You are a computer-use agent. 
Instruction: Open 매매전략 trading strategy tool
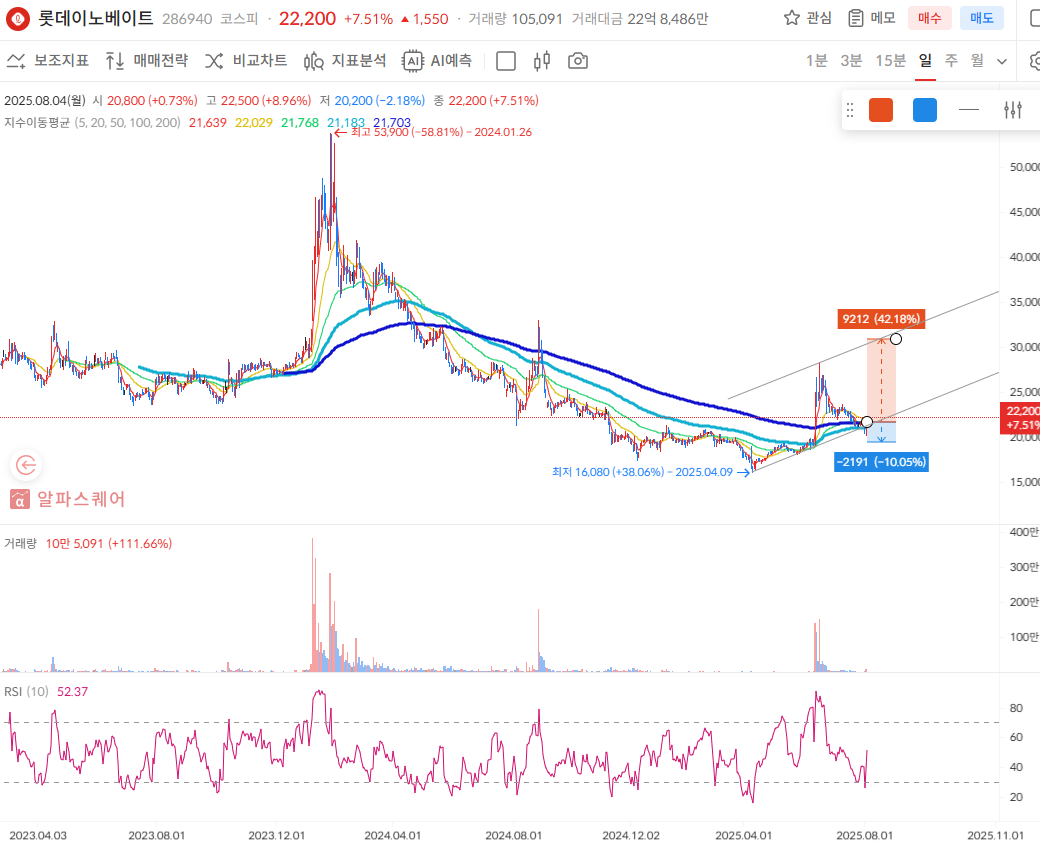point(147,61)
